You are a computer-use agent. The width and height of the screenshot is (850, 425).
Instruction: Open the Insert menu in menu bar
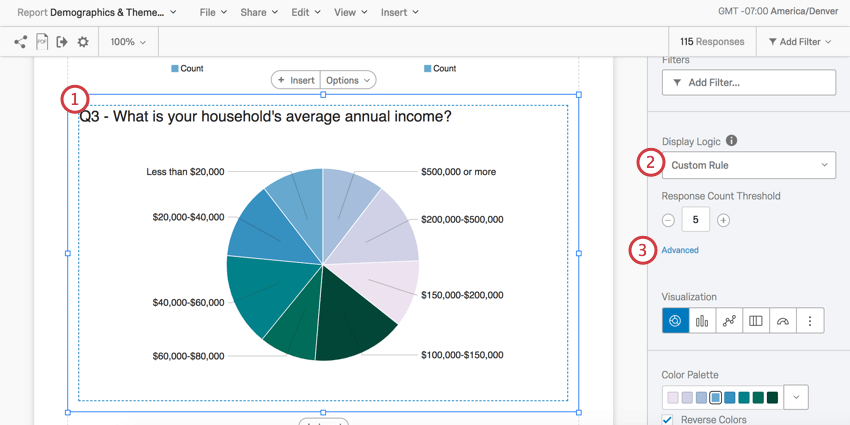pyautogui.click(x=399, y=12)
